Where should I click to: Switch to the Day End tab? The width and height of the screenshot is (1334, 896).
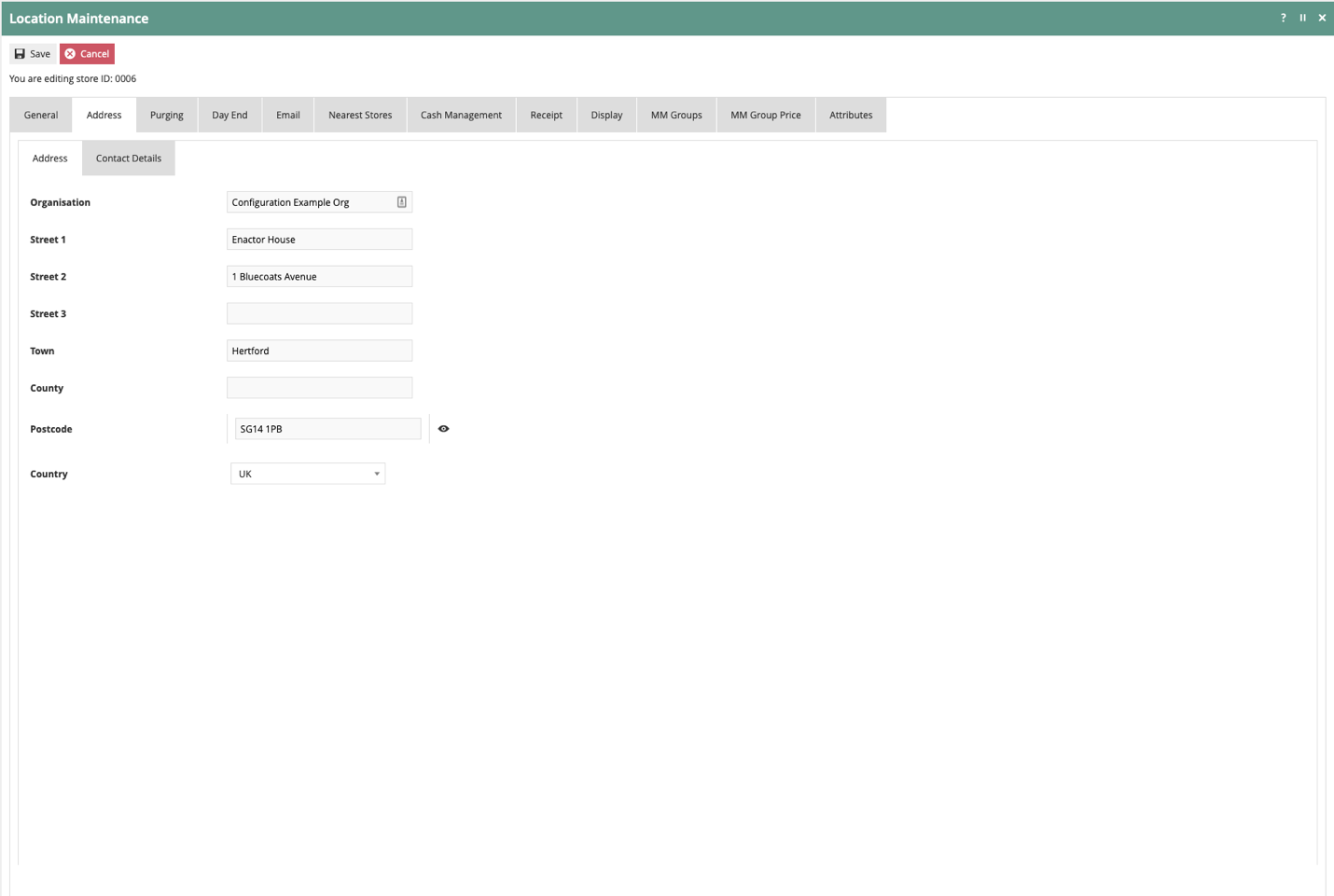(x=229, y=115)
